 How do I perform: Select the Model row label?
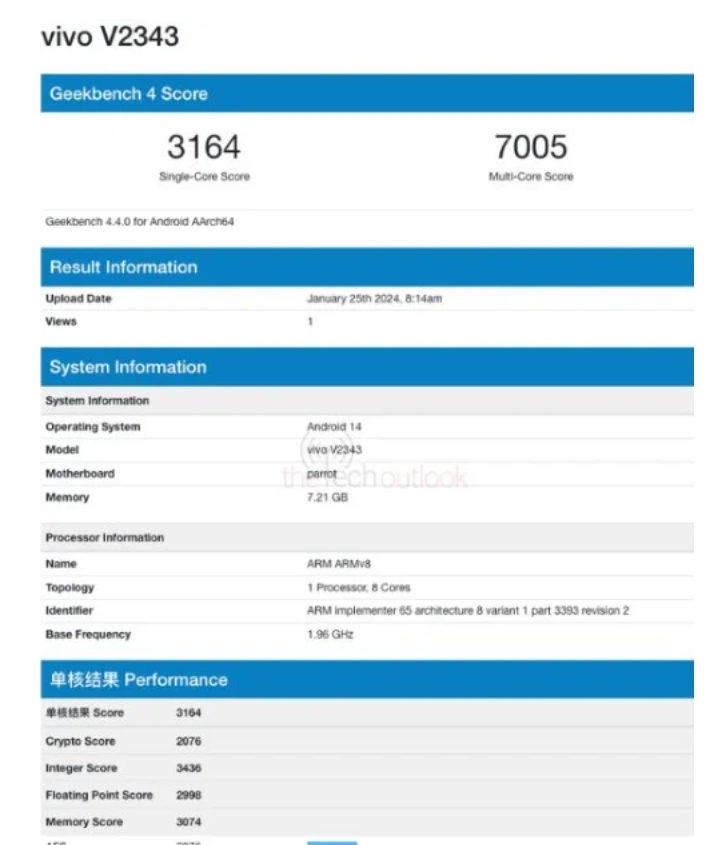tap(62, 450)
